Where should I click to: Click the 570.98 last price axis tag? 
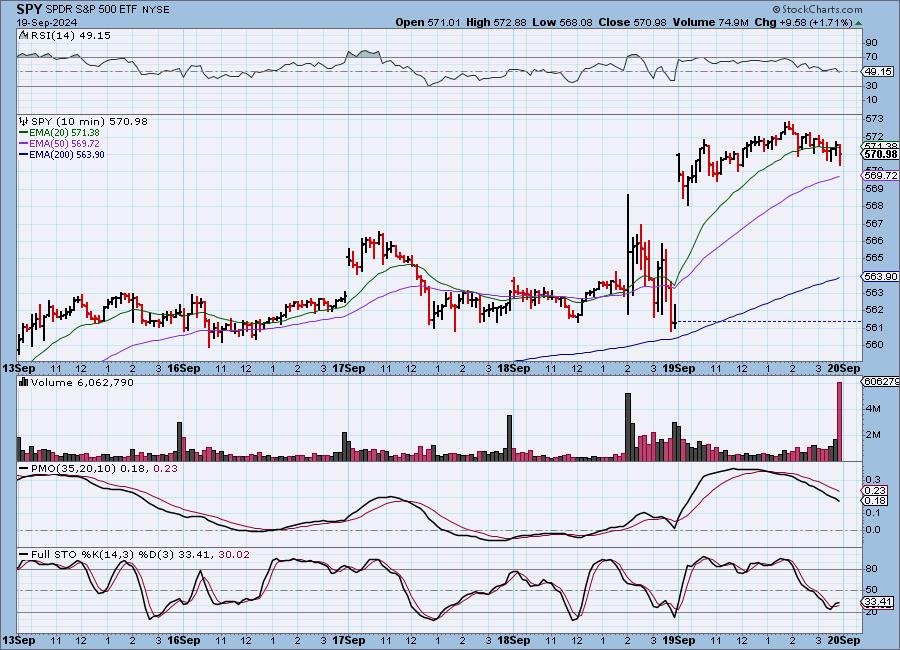880,154
